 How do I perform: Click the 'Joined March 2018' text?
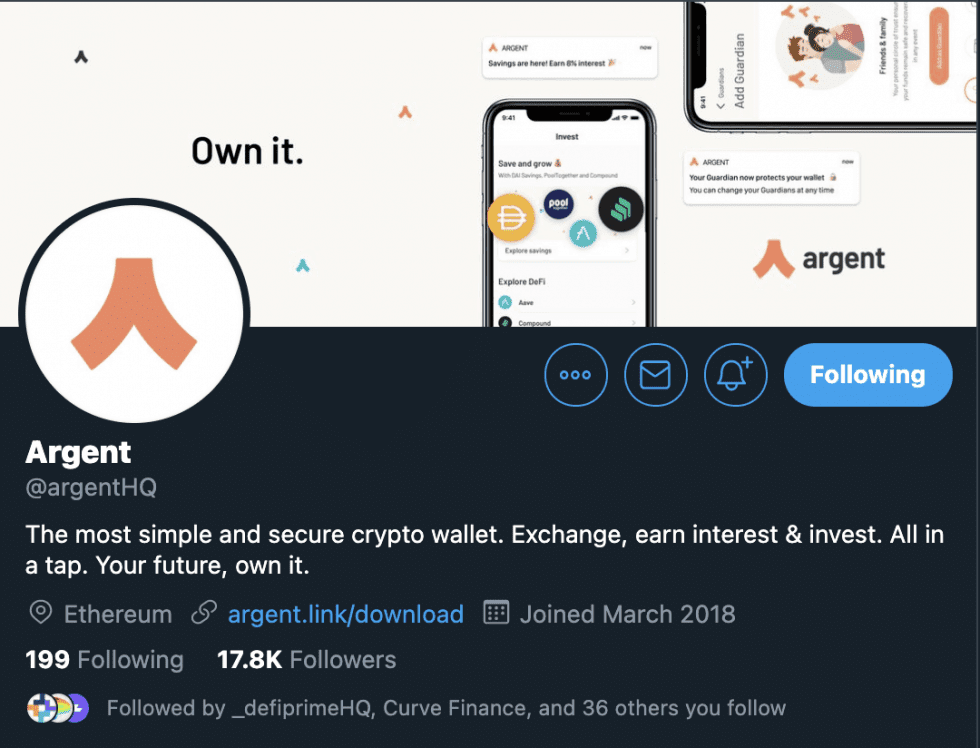pos(627,614)
